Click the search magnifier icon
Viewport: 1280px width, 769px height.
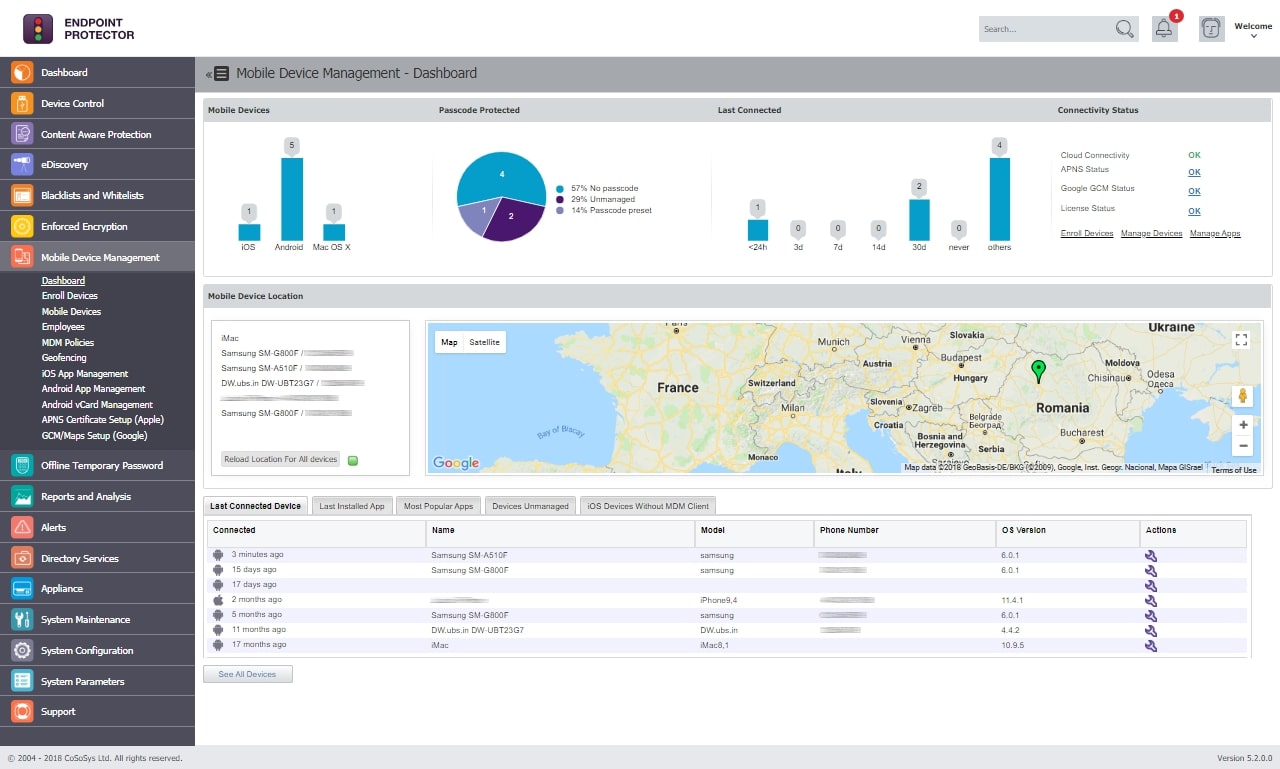click(x=1125, y=29)
